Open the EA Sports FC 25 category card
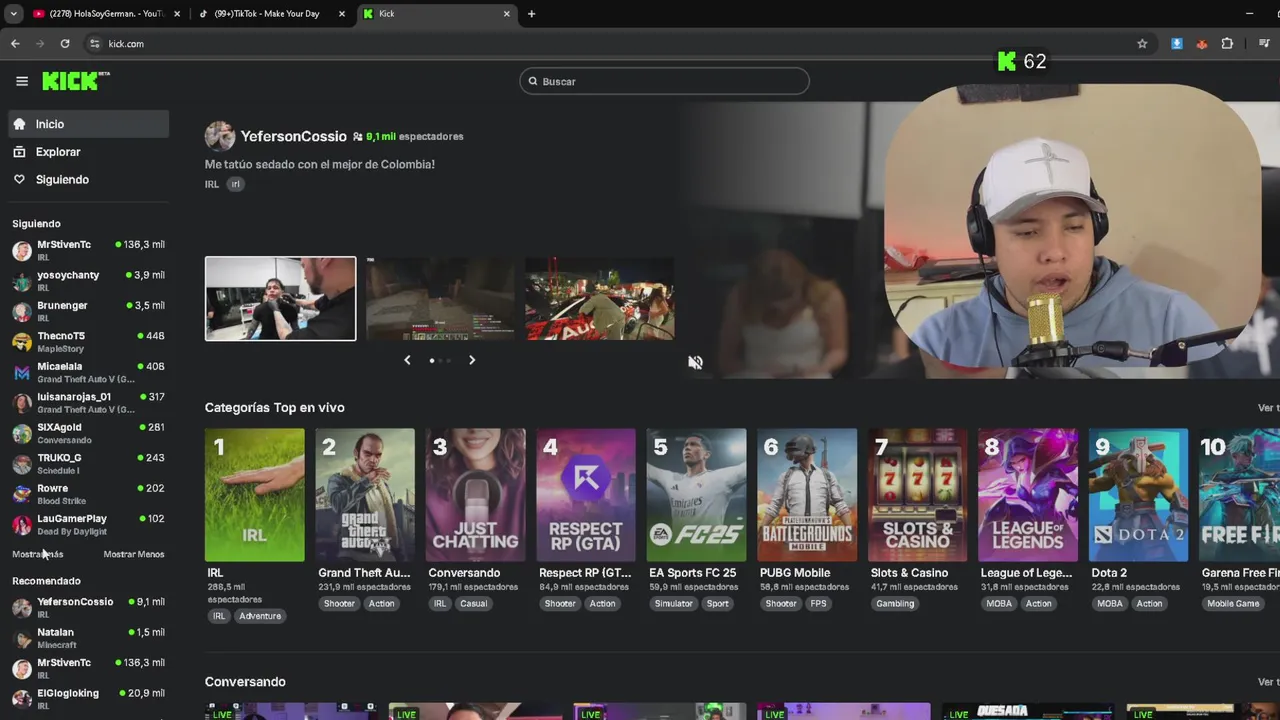The width and height of the screenshot is (1280, 720). [696, 495]
